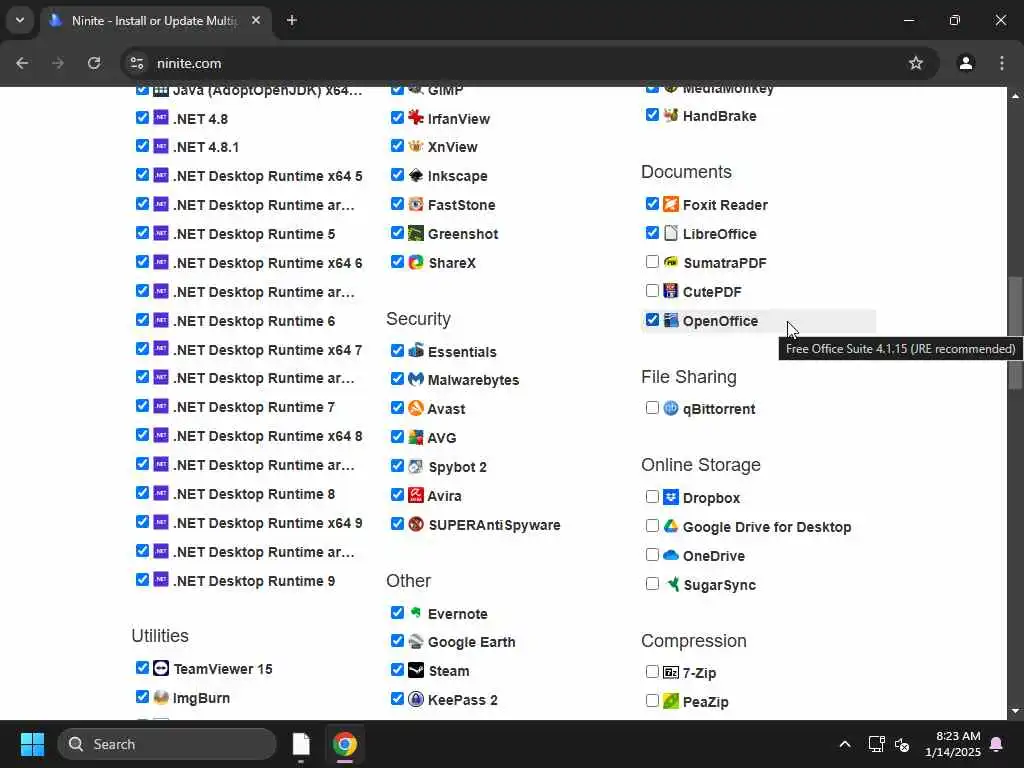Click the Google Earth icon

click(415, 641)
